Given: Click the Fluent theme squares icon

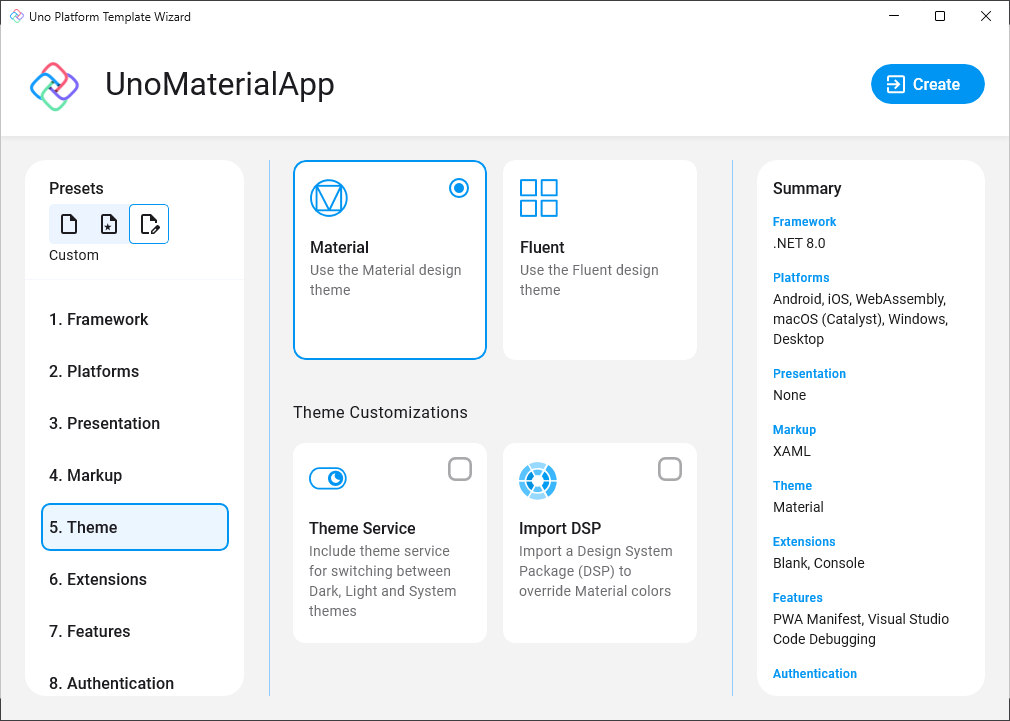Looking at the screenshot, I should tap(539, 199).
